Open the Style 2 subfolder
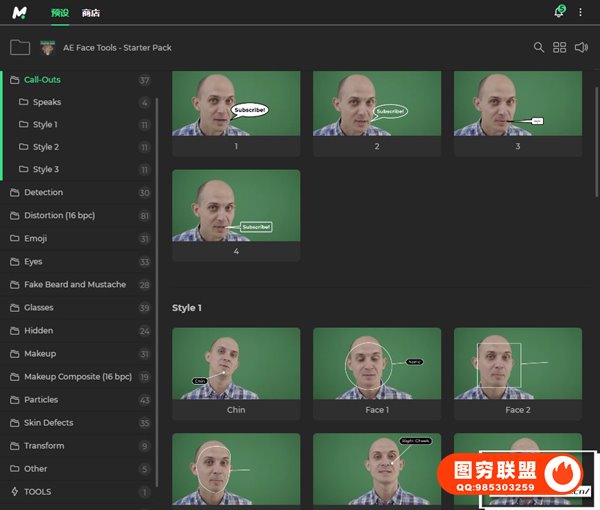This screenshot has width=600, height=510. [x=45, y=147]
